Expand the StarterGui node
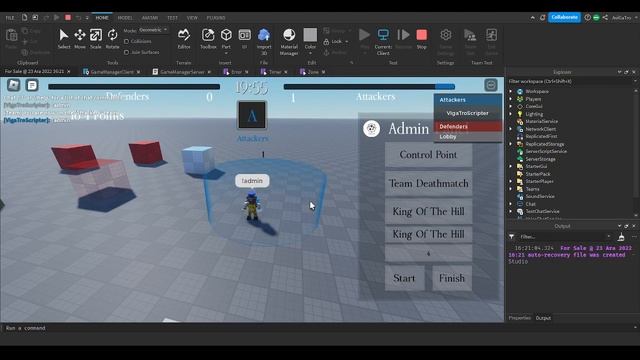The width and height of the screenshot is (640, 360). pos(511,166)
